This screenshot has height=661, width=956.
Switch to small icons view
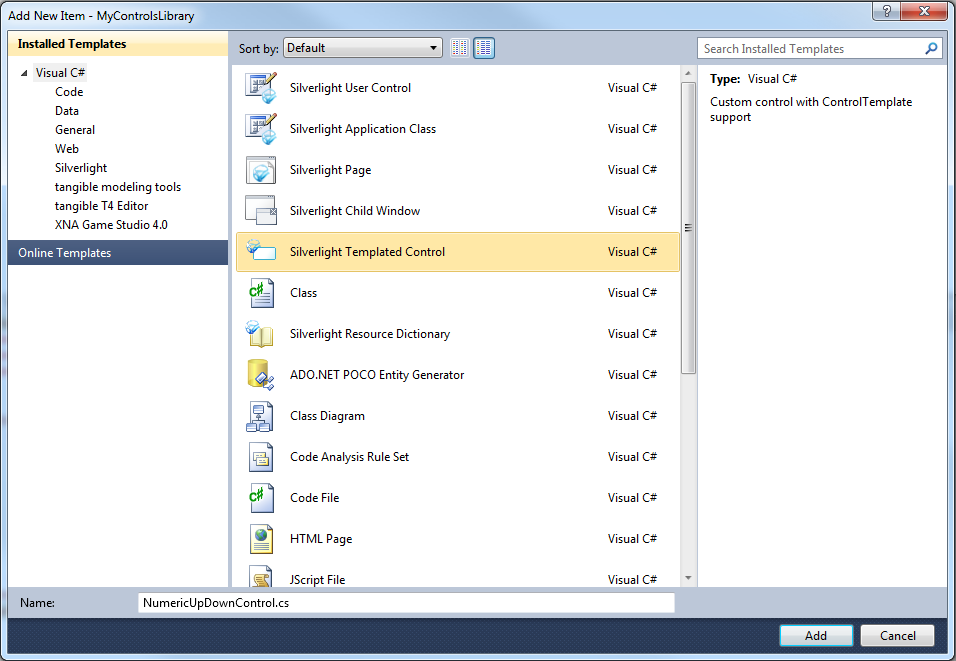click(460, 48)
